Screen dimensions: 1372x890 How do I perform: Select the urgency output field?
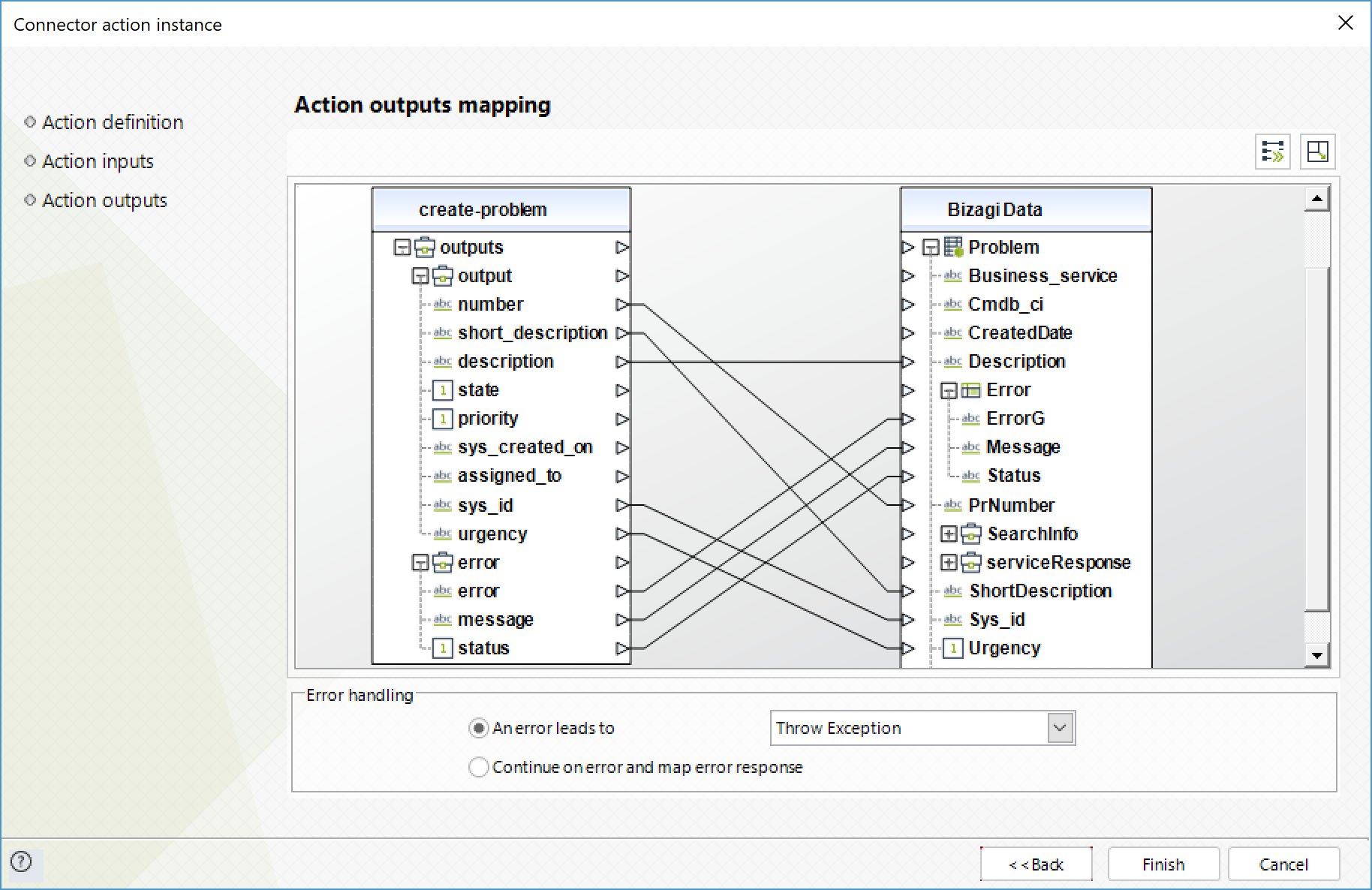pos(492,534)
